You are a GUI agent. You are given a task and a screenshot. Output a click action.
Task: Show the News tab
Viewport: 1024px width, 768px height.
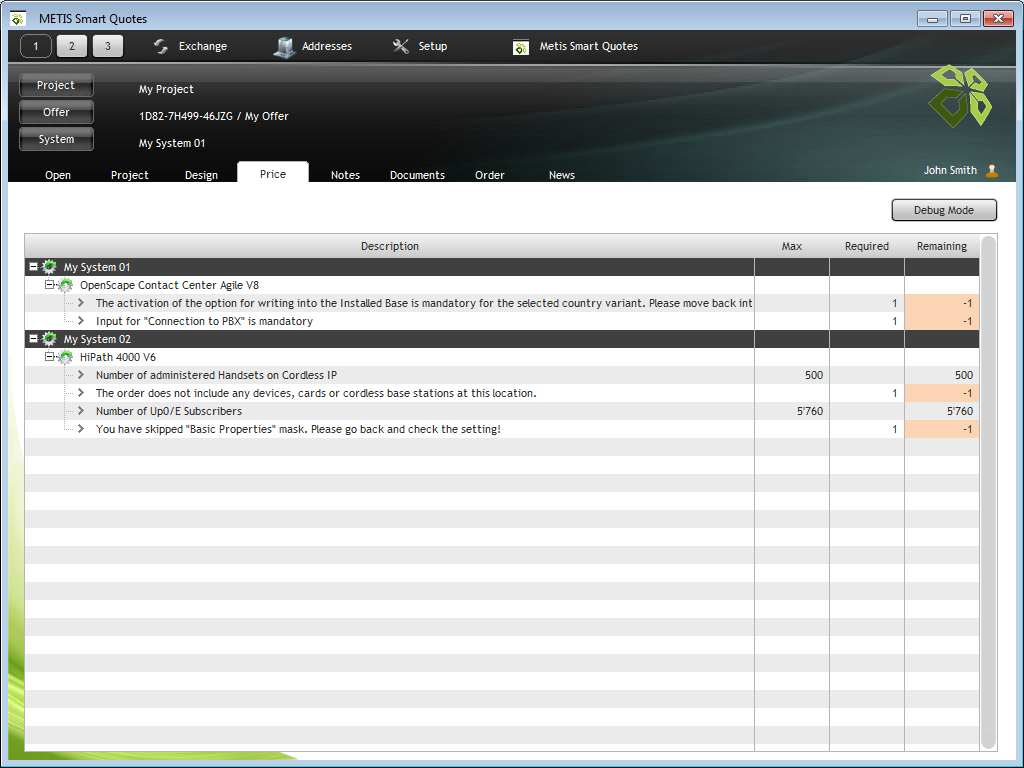(562, 175)
